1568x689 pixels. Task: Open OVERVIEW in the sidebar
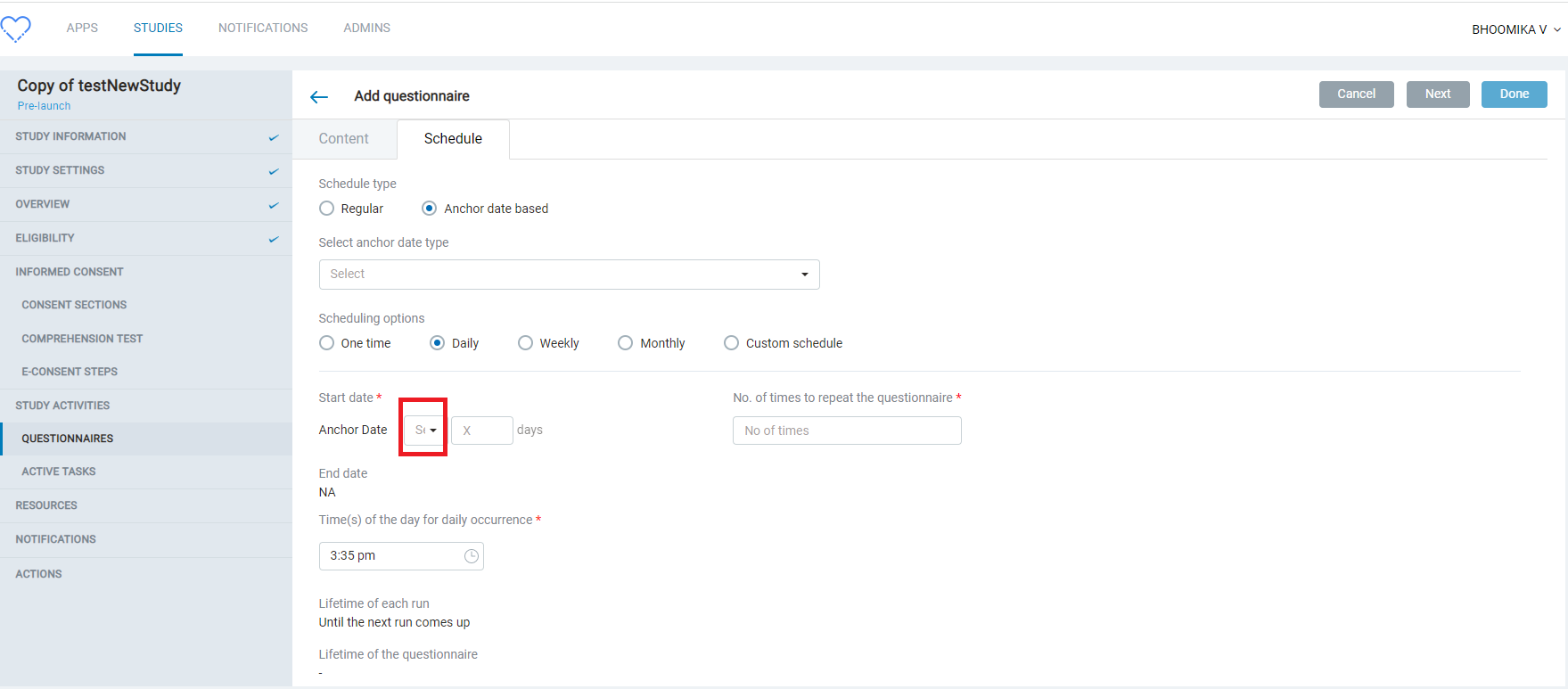(146, 205)
